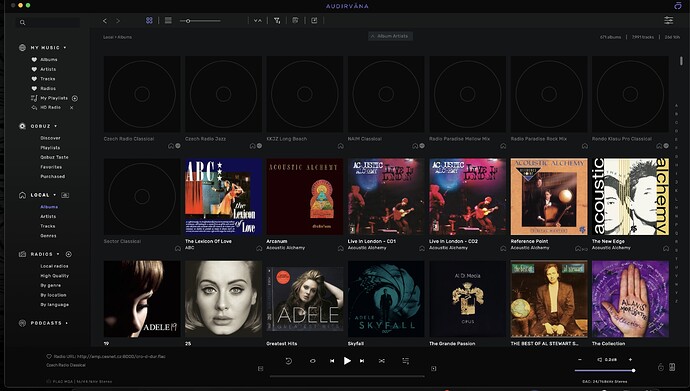Play the current track
The height and width of the screenshot is (391, 690).
[x=347, y=361]
